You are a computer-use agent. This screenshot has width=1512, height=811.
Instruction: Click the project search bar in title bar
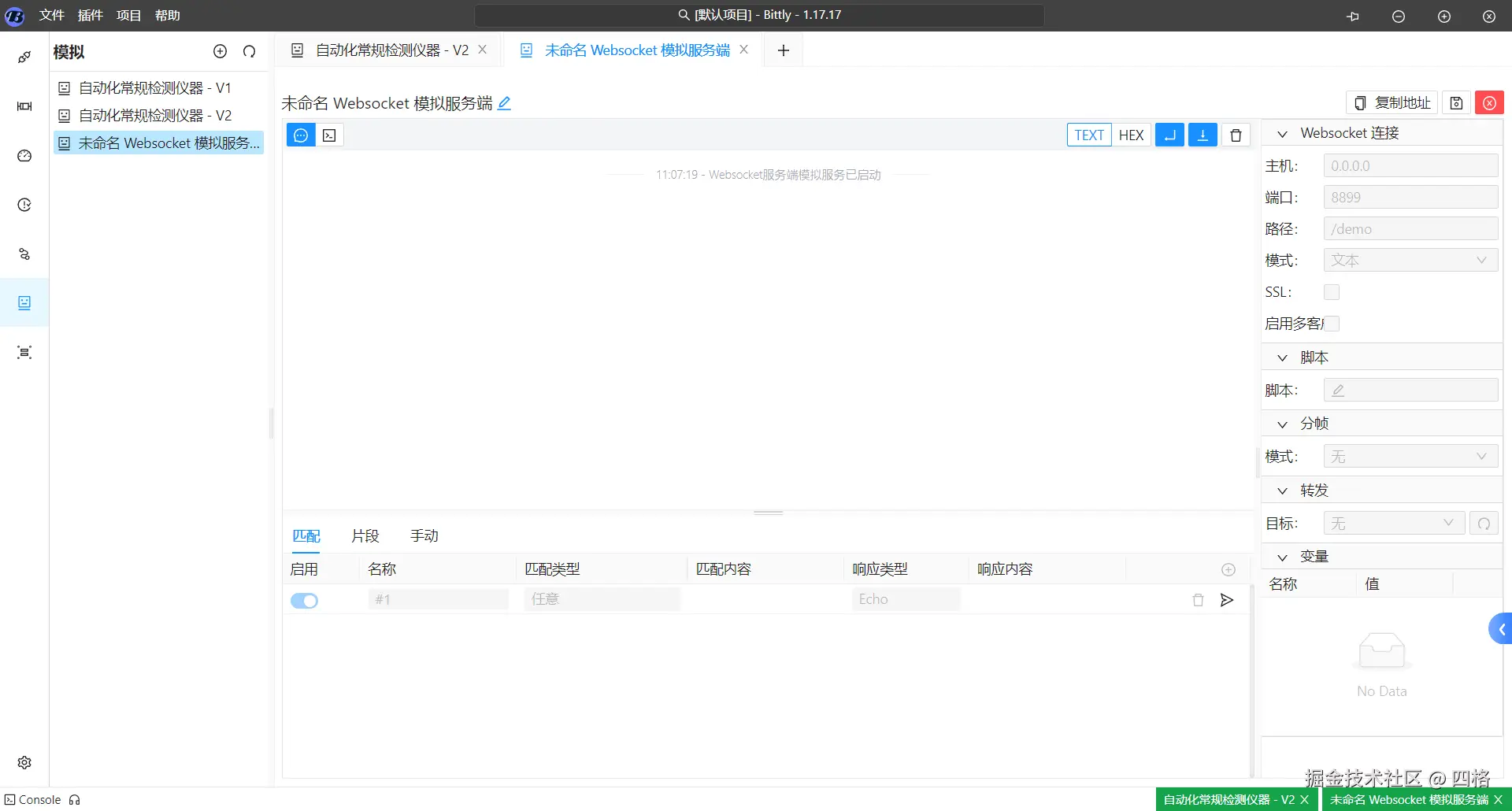[759, 15]
